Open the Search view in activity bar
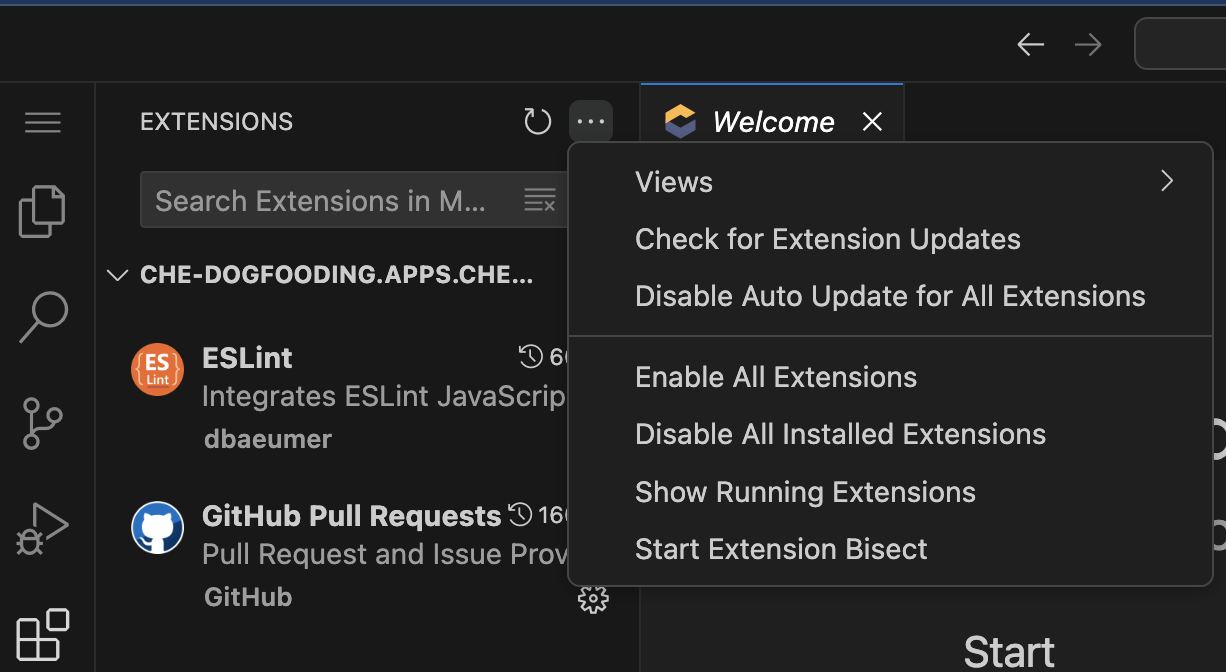This screenshot has height=672, width=1226. [x=43, y=317]
